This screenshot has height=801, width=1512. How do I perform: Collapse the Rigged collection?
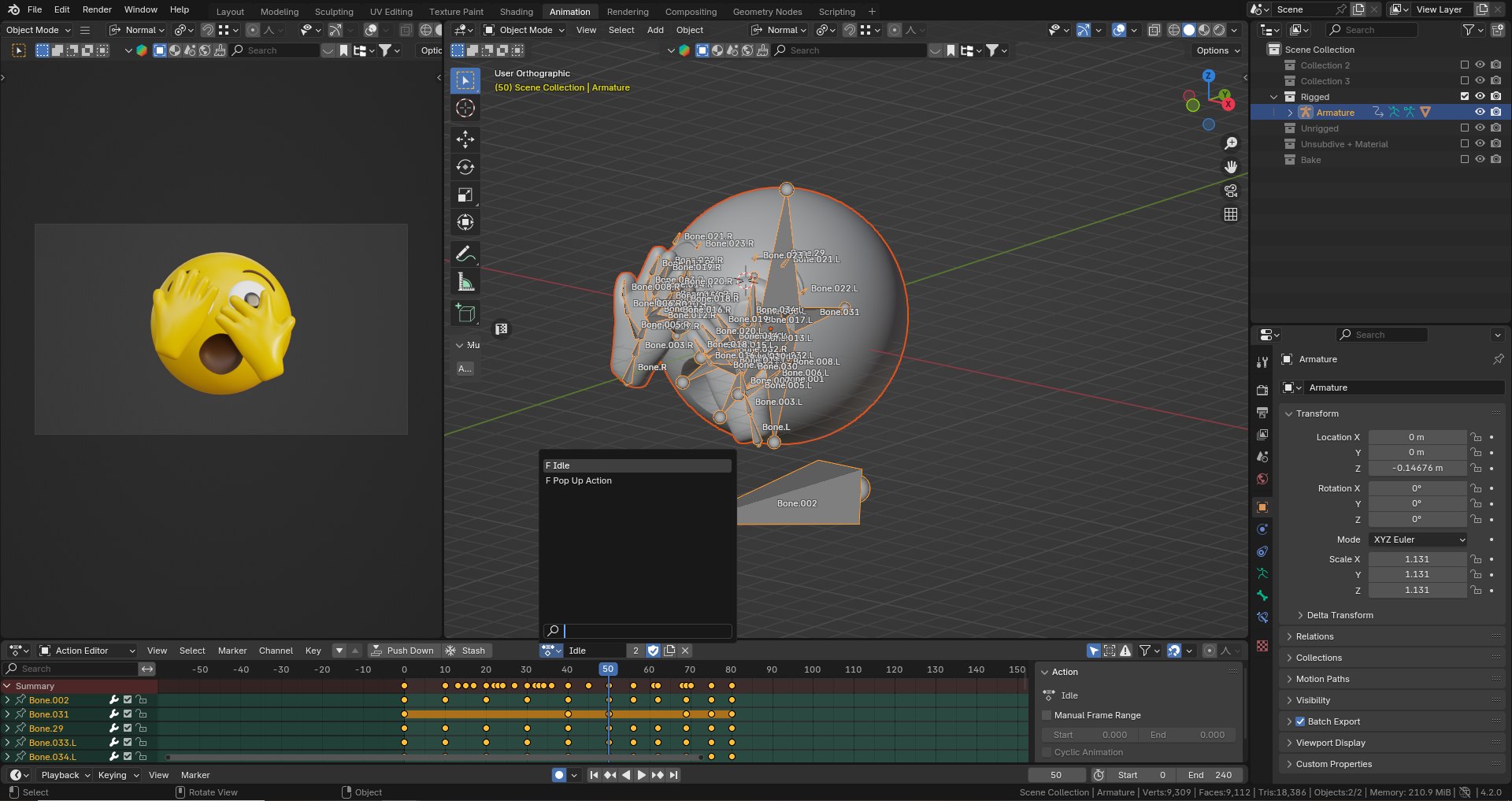pyautogui.click(x=1273, y=97)
